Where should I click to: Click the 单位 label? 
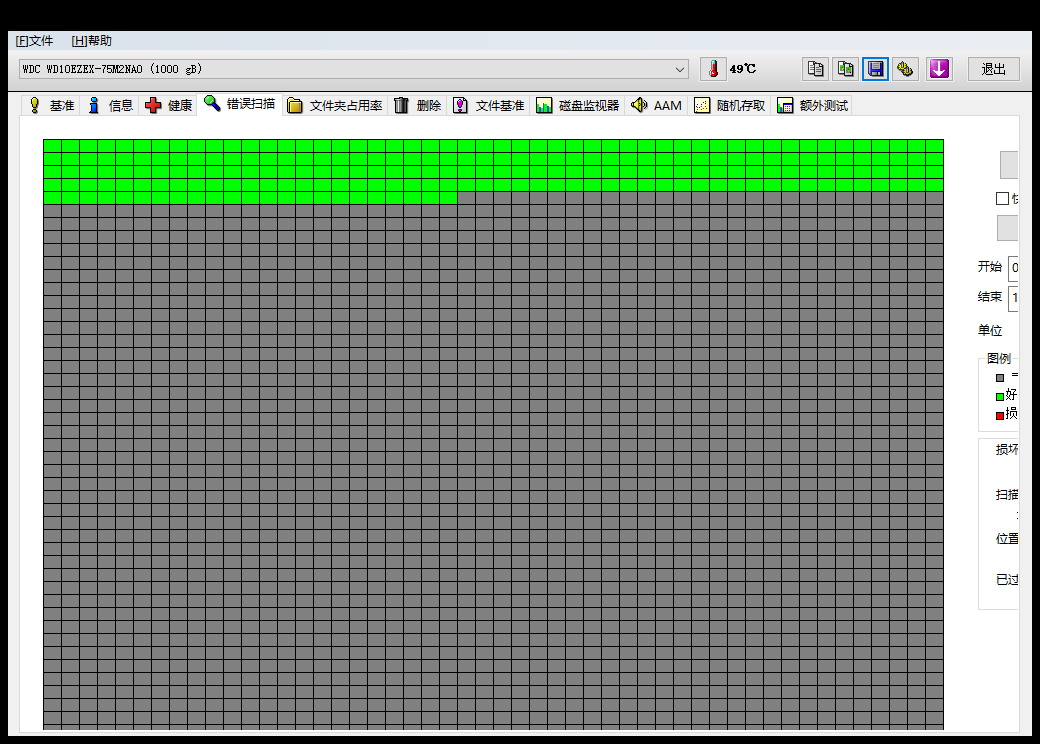tap(990, 330)
